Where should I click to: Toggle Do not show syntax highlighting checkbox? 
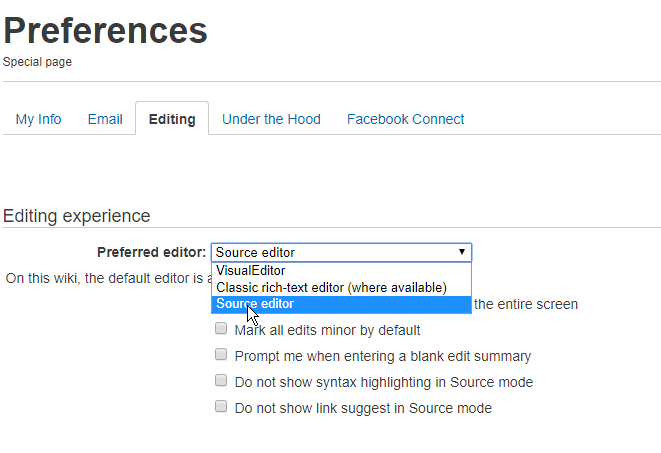221,381
